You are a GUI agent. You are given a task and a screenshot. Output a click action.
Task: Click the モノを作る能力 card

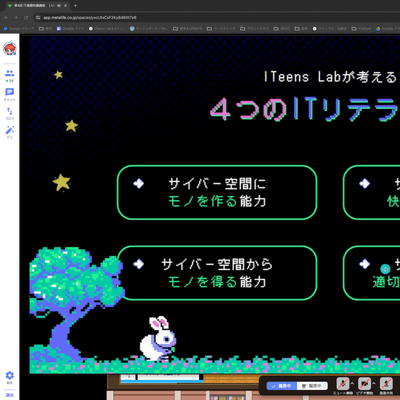[x=217, y=192]
